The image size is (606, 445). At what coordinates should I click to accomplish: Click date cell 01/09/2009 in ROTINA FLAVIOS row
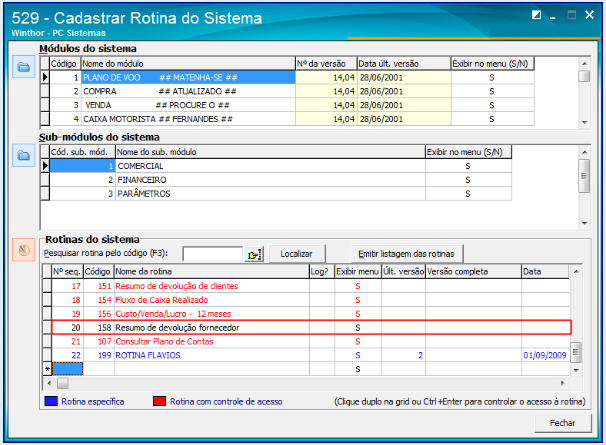(x=545, y=355)
